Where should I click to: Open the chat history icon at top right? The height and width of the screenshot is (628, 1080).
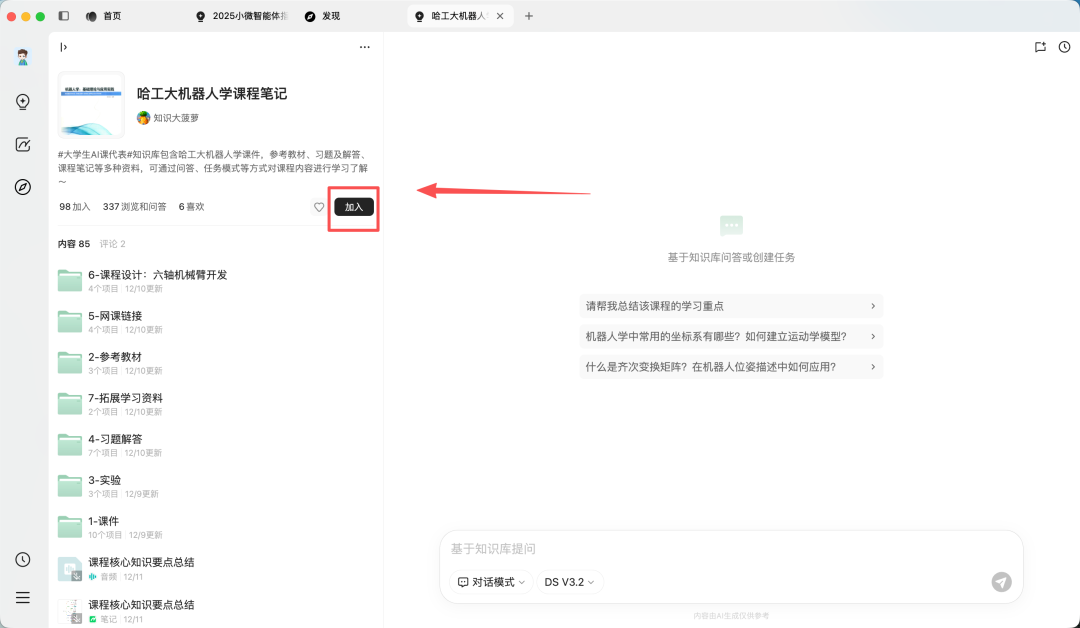[x=1065, y=46]
